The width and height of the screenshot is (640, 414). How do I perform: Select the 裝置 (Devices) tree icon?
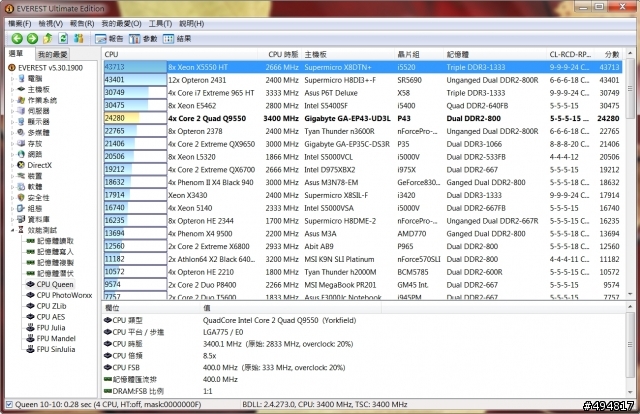(x=21, y=176)
